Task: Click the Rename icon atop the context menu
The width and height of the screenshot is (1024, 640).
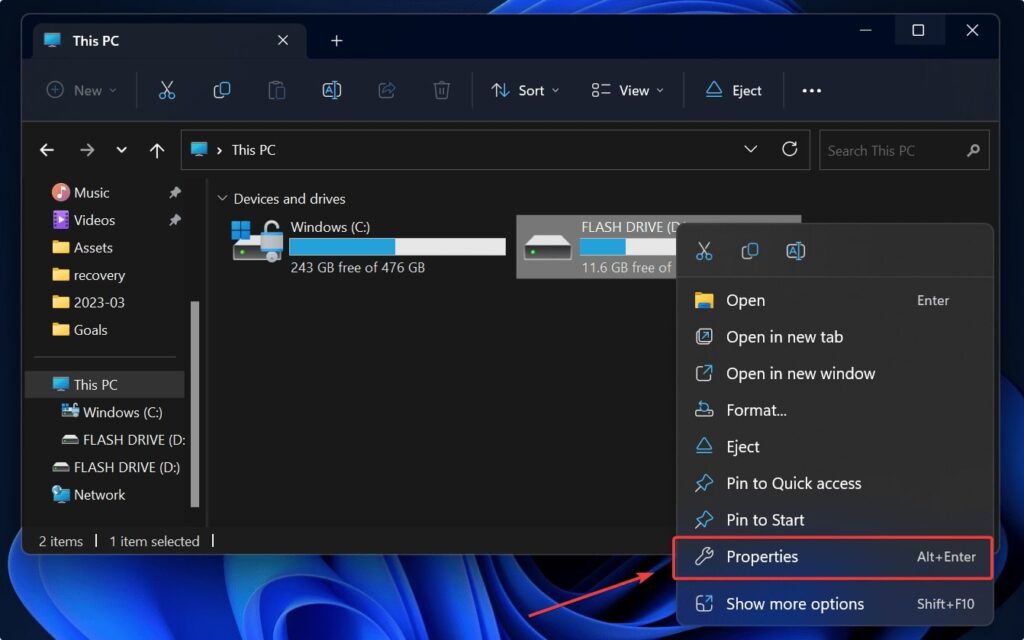Action: click(x=796, y=251)
